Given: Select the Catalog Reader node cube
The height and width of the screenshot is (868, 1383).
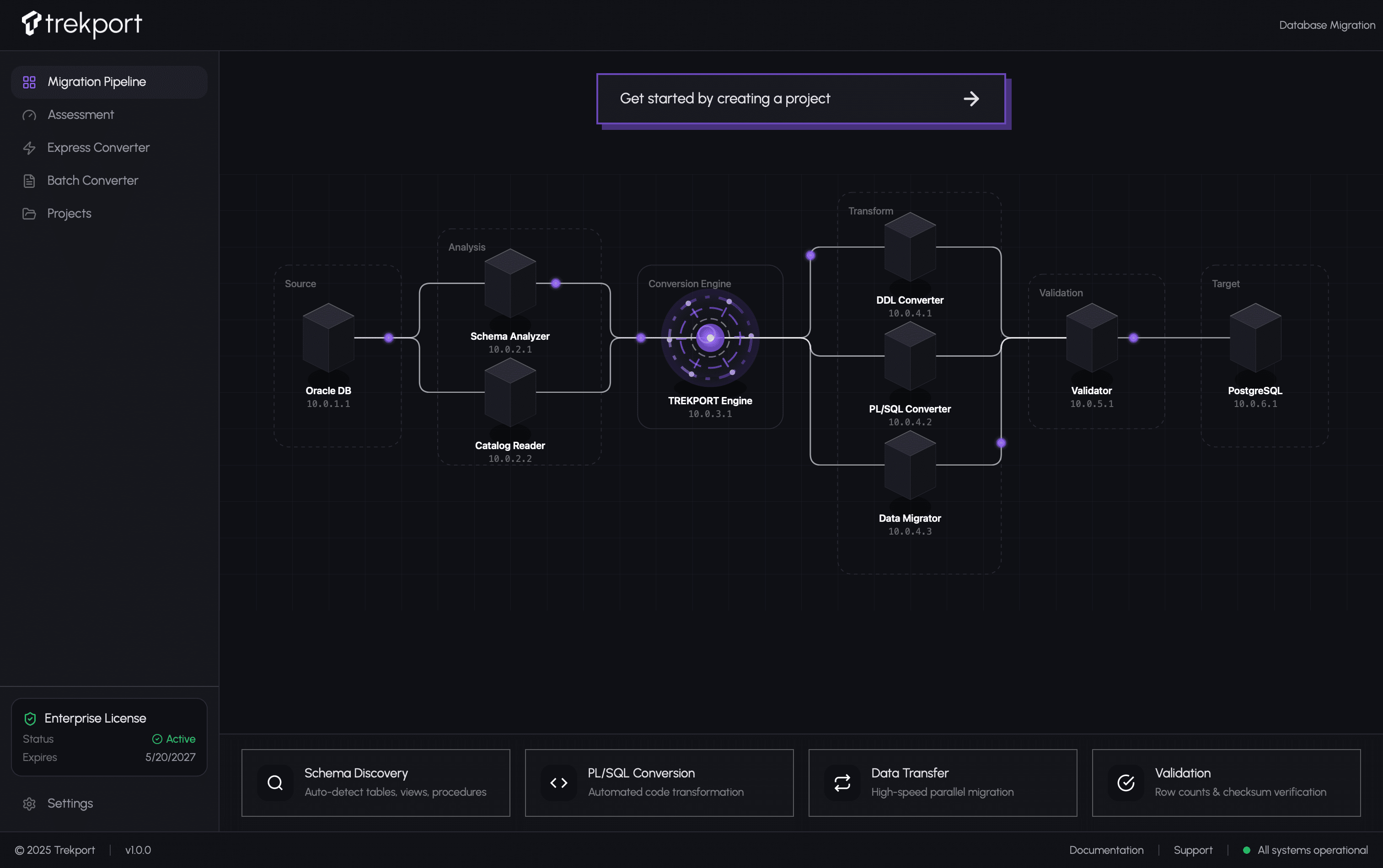Looking at the screenshot, I should pyautogui.click(x=510, y=393).
